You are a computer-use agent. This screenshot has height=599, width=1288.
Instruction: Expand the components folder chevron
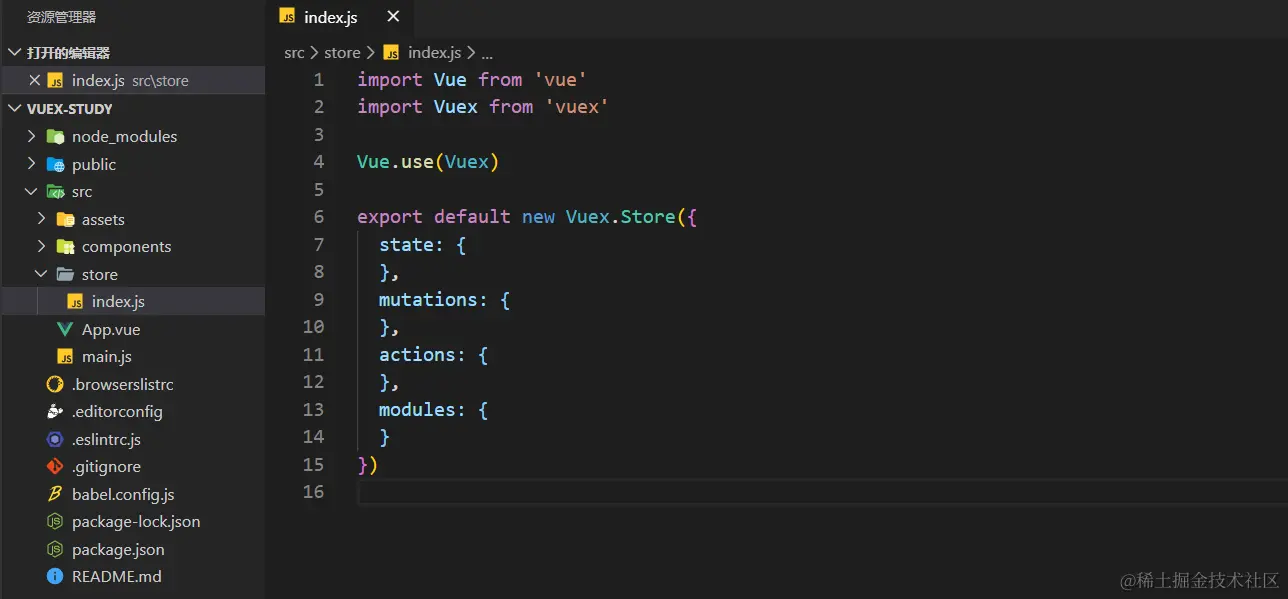(x=41, y=246)
